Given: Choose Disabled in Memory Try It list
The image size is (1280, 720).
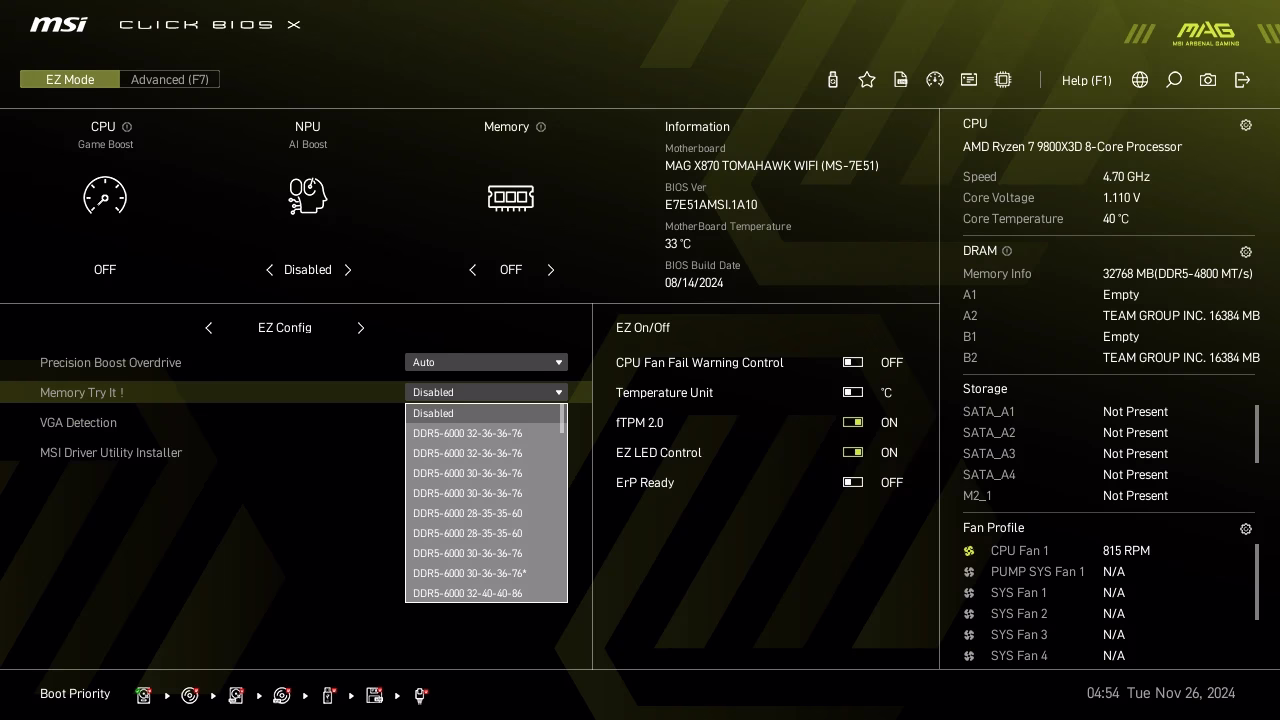Looking at the screenshot, I should click(x=483, y=413).
